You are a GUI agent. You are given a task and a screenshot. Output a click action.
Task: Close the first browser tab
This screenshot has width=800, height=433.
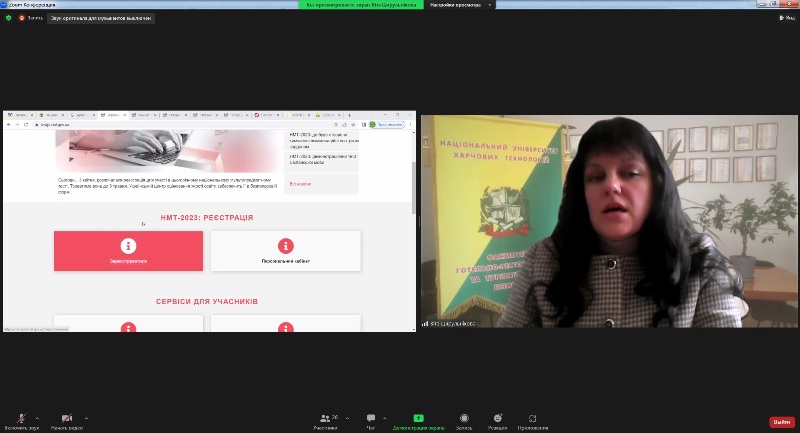[x=32, y=115]
